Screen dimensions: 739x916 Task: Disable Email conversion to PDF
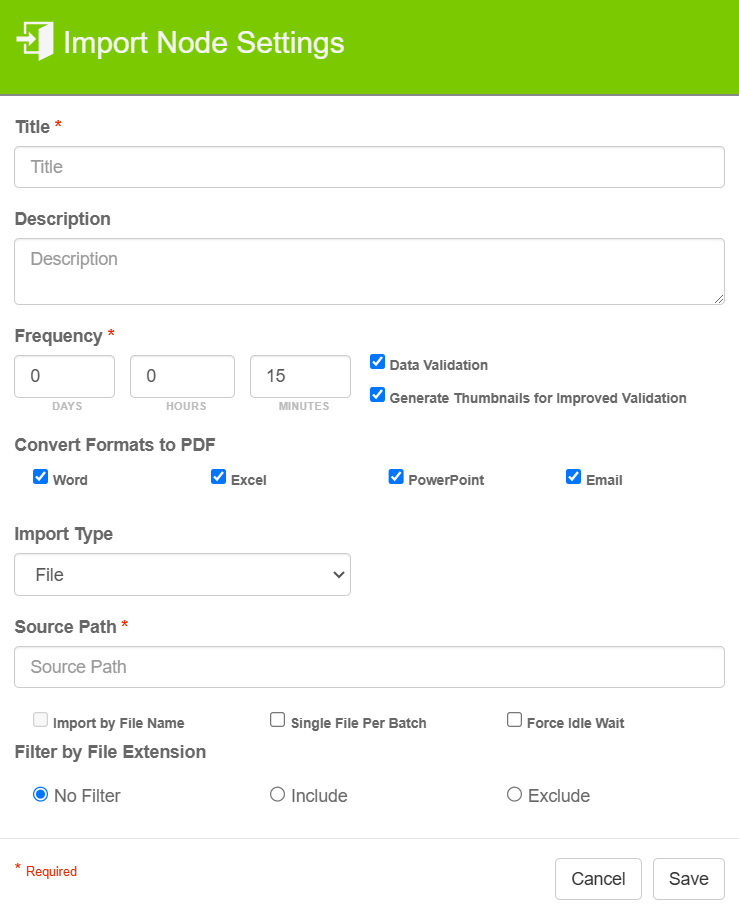click(x=573, y=476)
